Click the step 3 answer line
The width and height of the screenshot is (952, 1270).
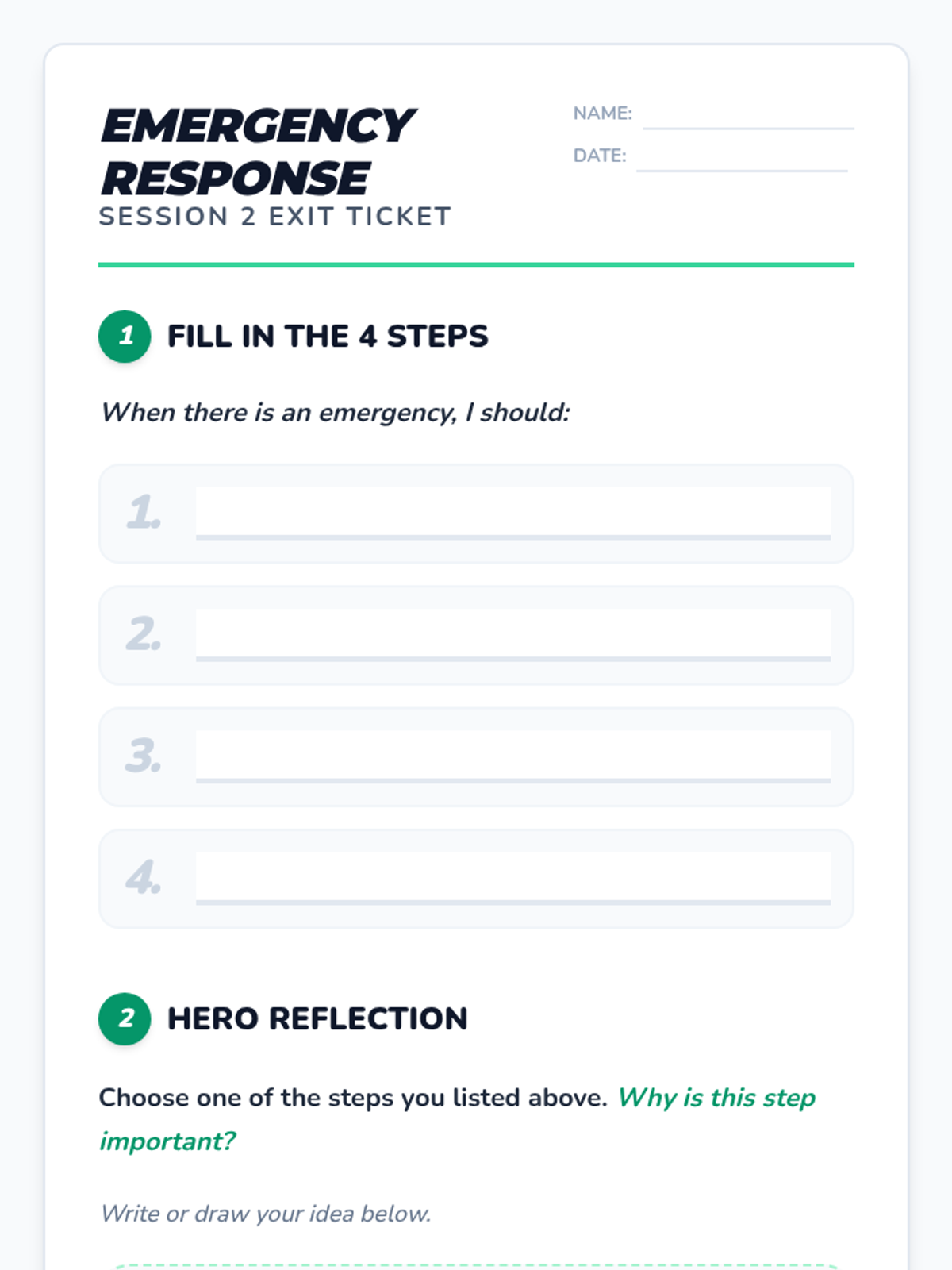(513, 756)
